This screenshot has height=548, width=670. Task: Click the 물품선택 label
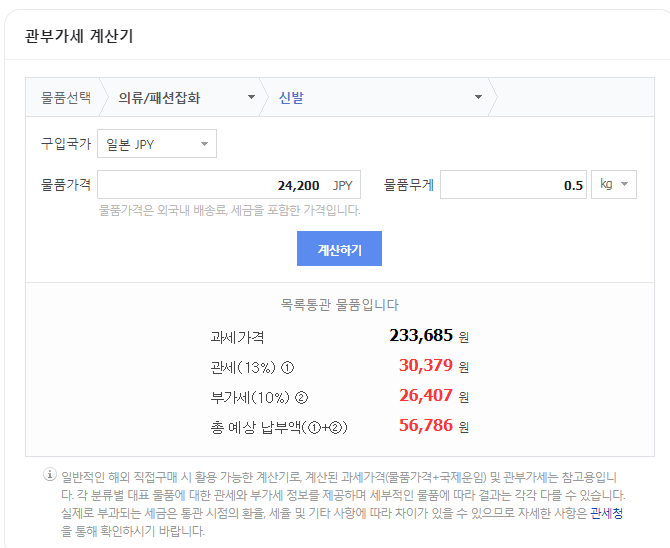click(x=66, y=97)
